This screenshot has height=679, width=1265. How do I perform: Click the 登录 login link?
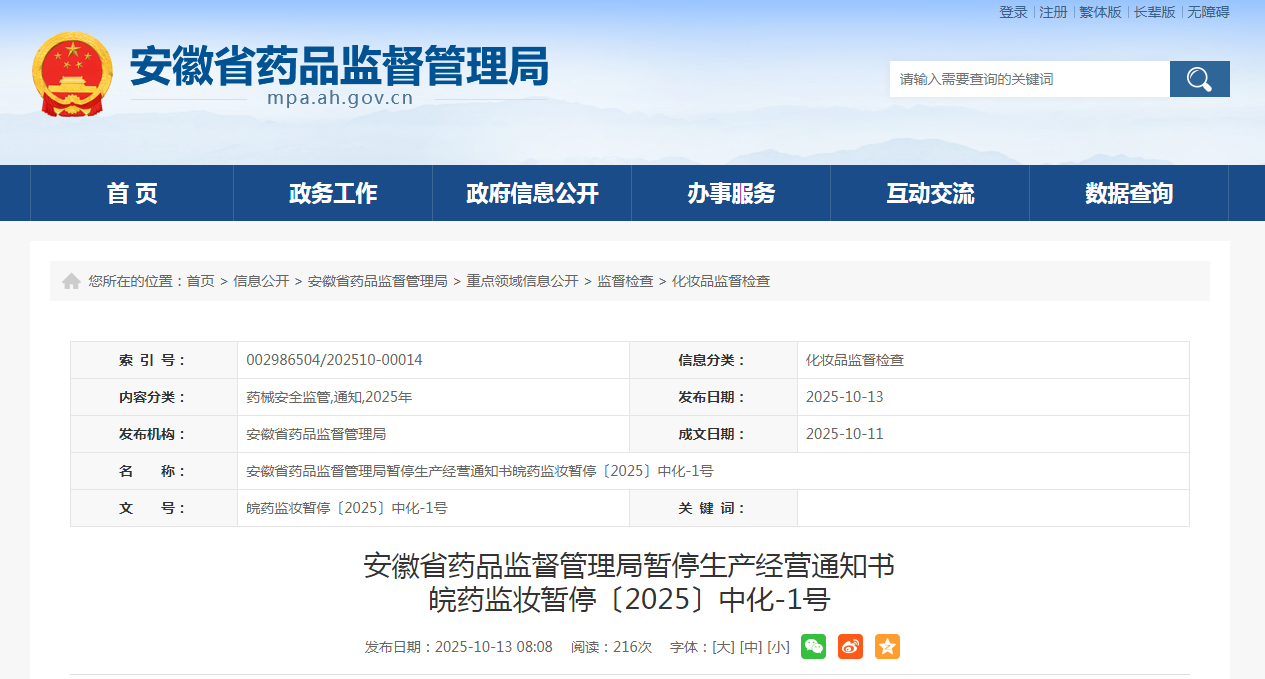point(1013,12)
